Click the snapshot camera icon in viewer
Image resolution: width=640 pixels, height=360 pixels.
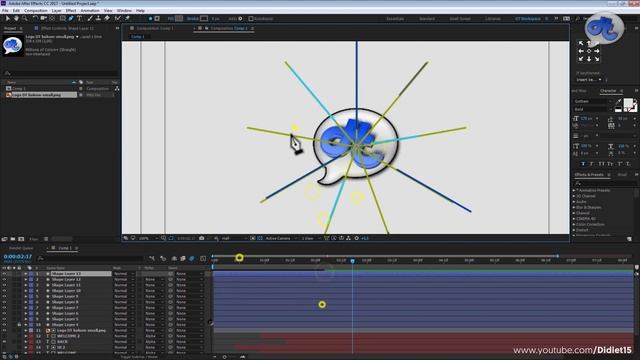202,238
